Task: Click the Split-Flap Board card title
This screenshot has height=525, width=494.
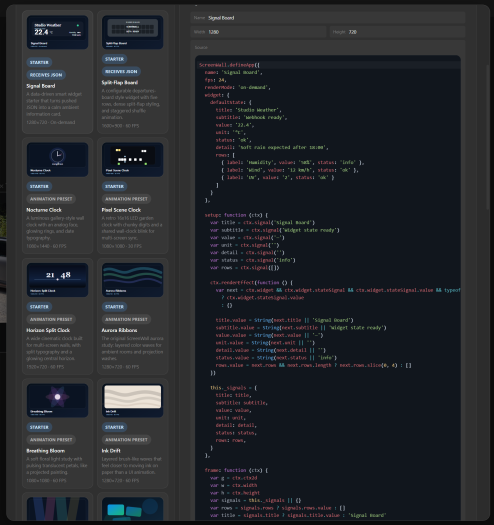Action: [x=120, y=83]
